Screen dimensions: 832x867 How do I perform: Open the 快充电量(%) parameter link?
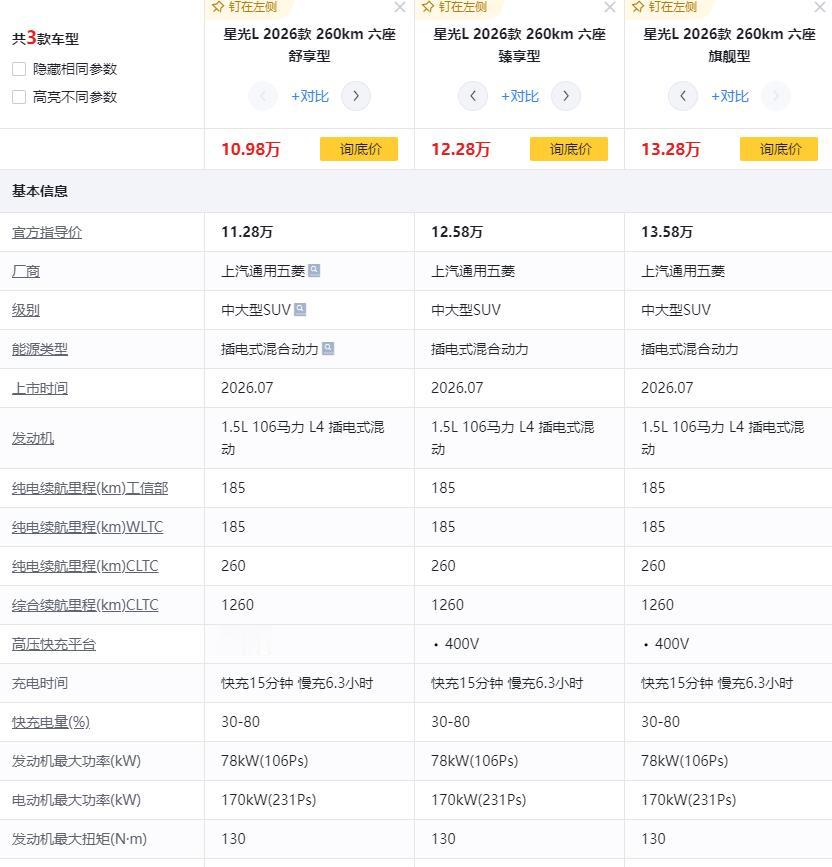(51, 722)
